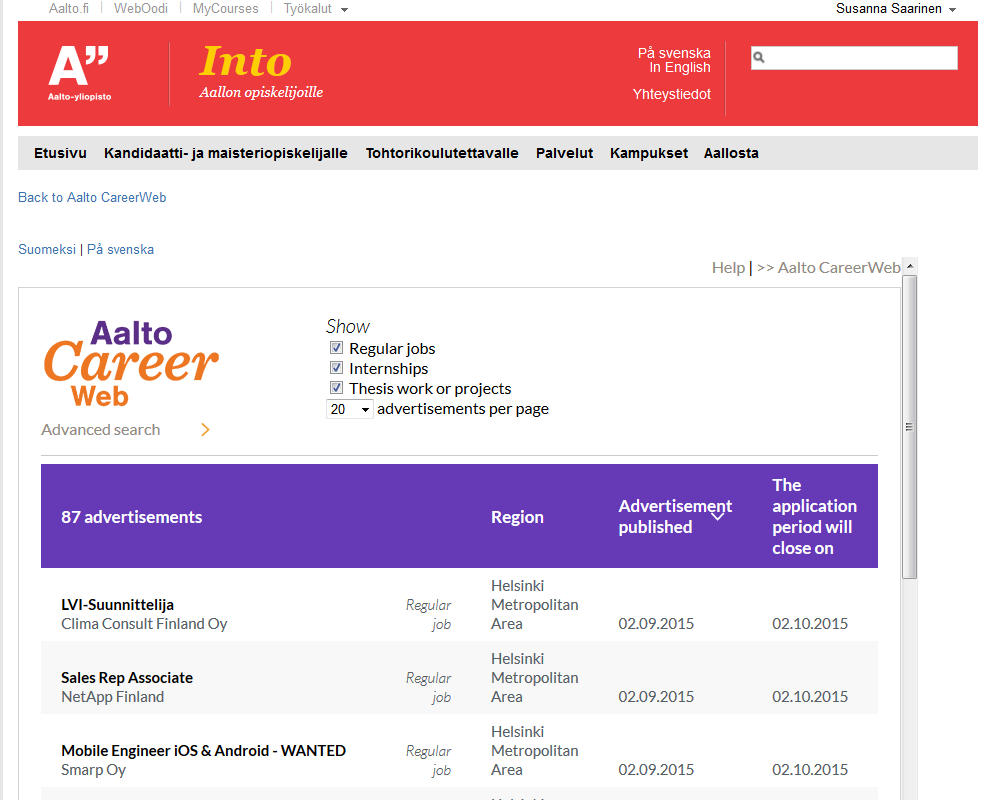Image resolution: width=990 pixels, height=800 pixels.
Task: Toggle the Internships checkbox
Action: tap(337, 368)
